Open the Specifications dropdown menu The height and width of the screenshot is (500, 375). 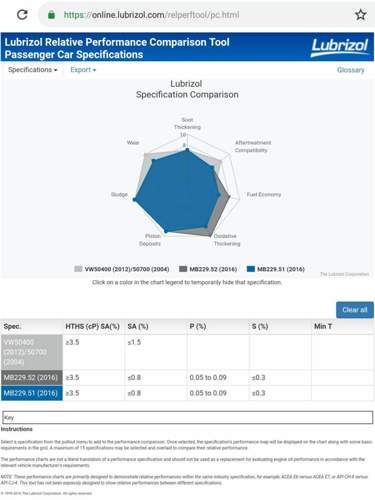click(x=33, y=70)
